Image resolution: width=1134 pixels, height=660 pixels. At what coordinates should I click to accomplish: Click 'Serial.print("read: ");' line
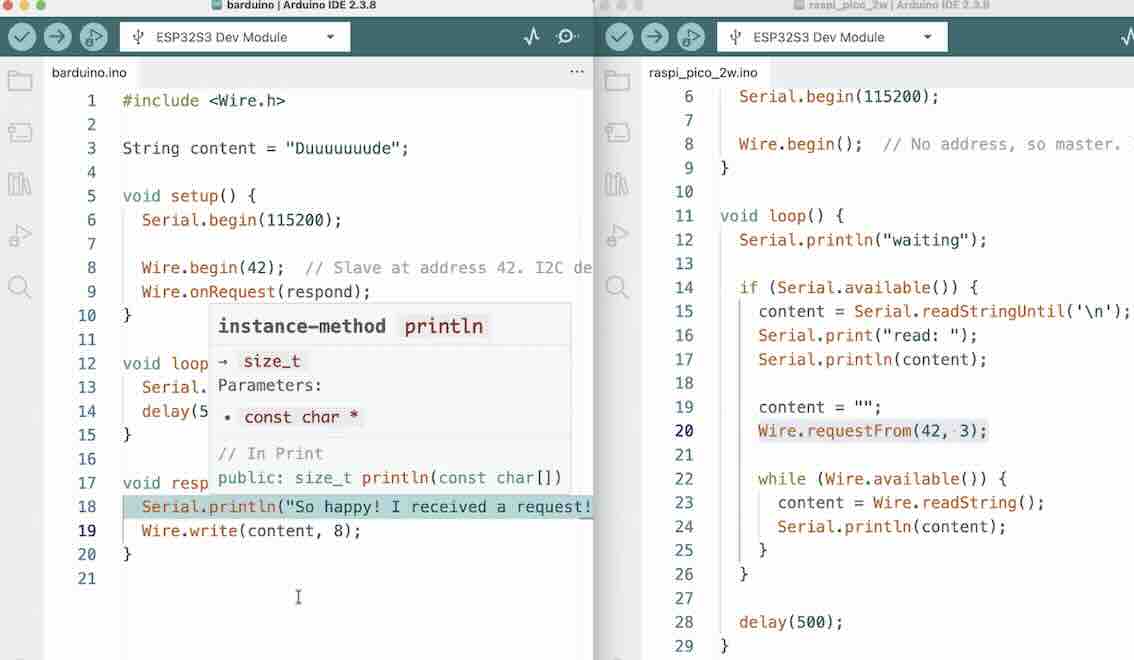point(868,335)
